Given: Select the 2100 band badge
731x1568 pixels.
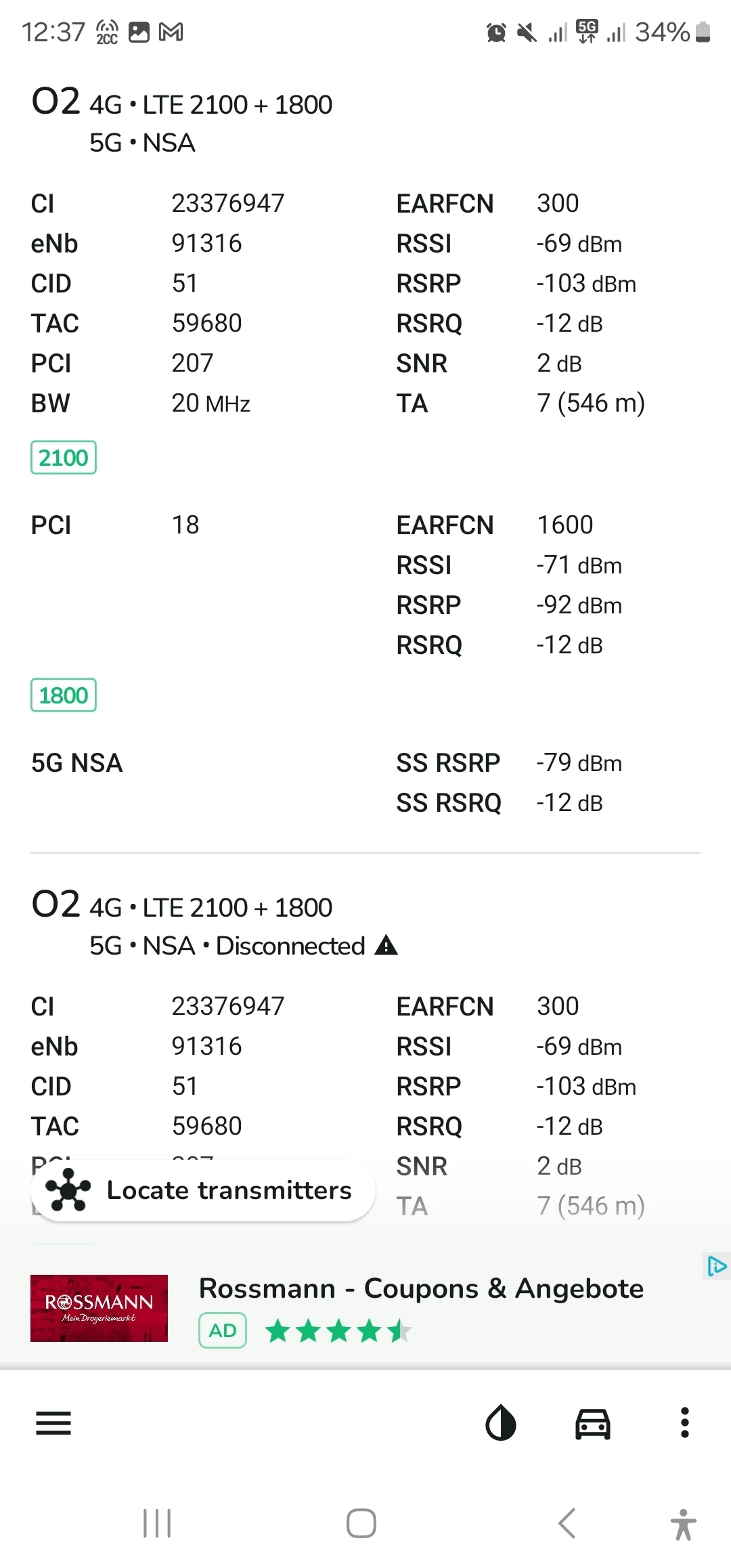Looking at the screenshot, I should [x=64, y=458].
